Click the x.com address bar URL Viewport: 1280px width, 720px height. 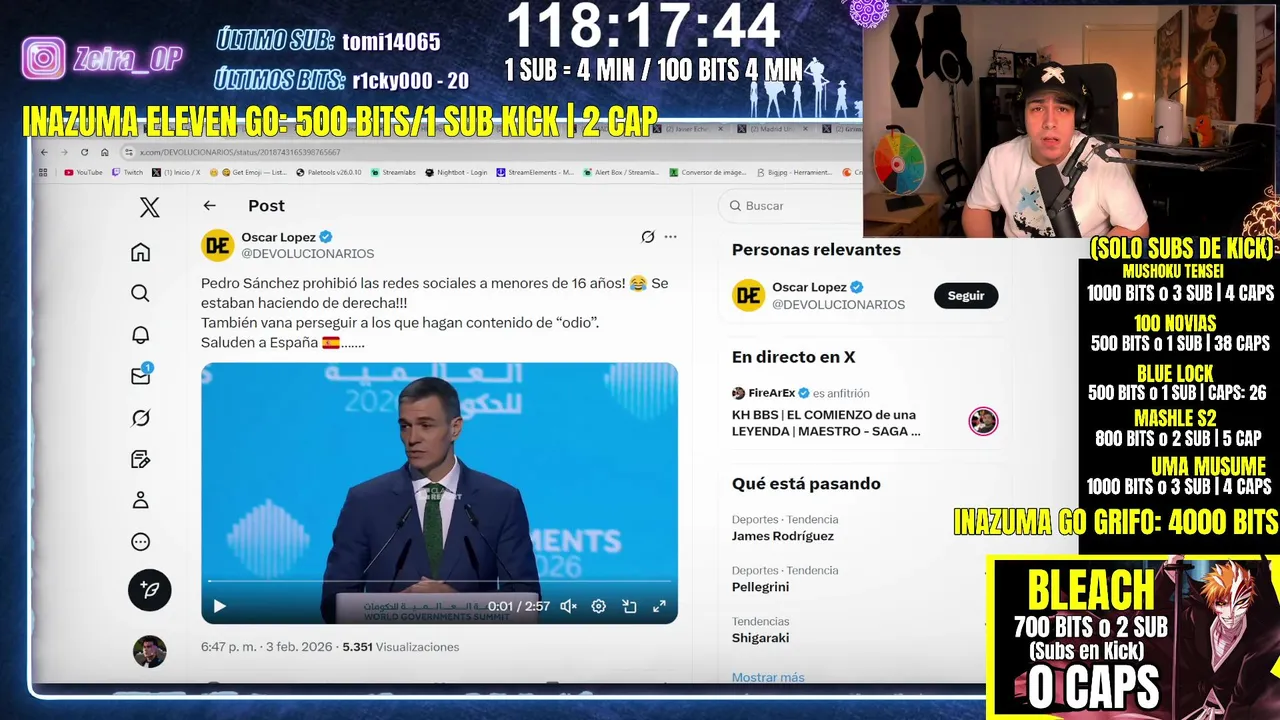[x=240, y=152]
